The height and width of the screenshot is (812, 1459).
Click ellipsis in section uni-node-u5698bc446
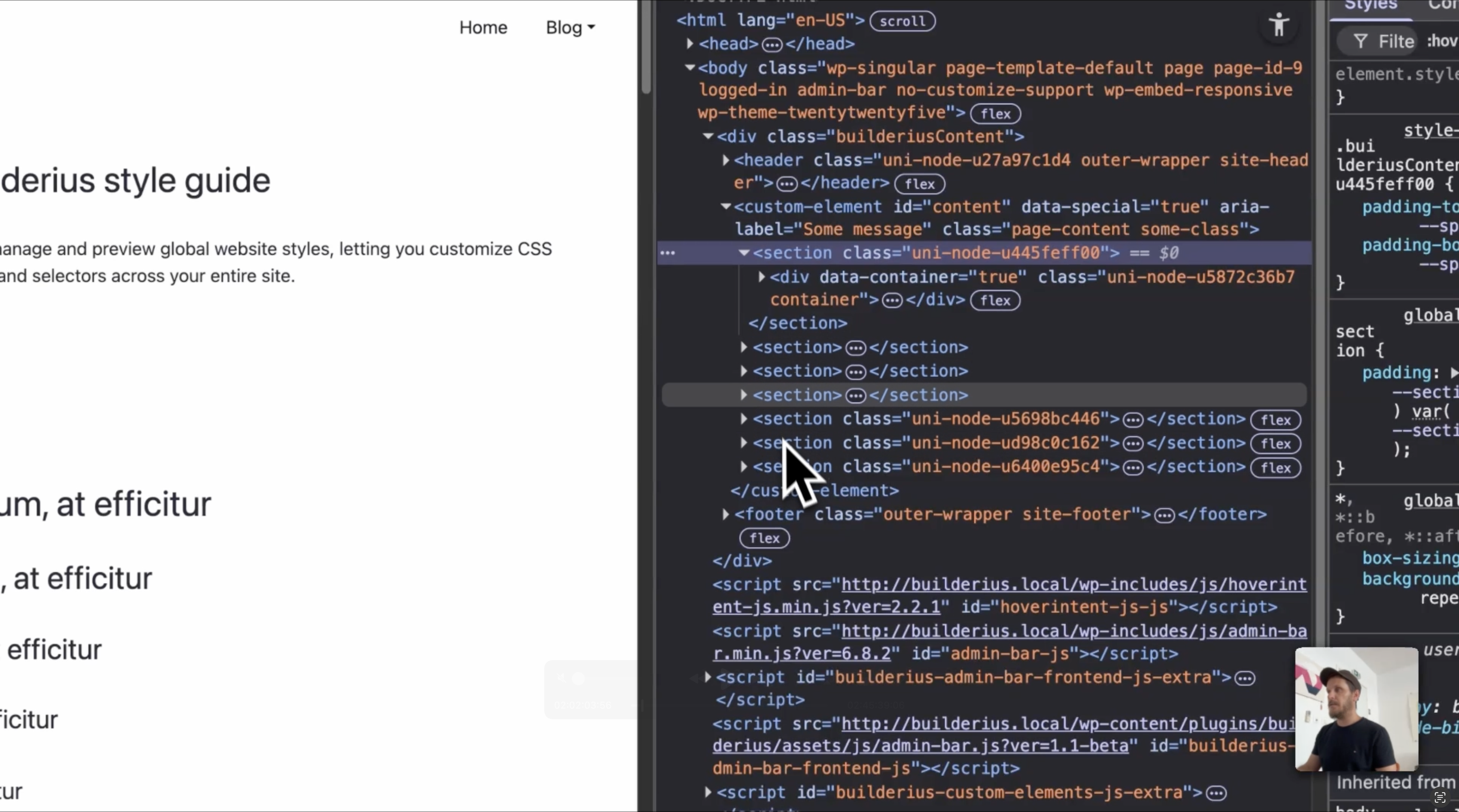point(1132,420)
